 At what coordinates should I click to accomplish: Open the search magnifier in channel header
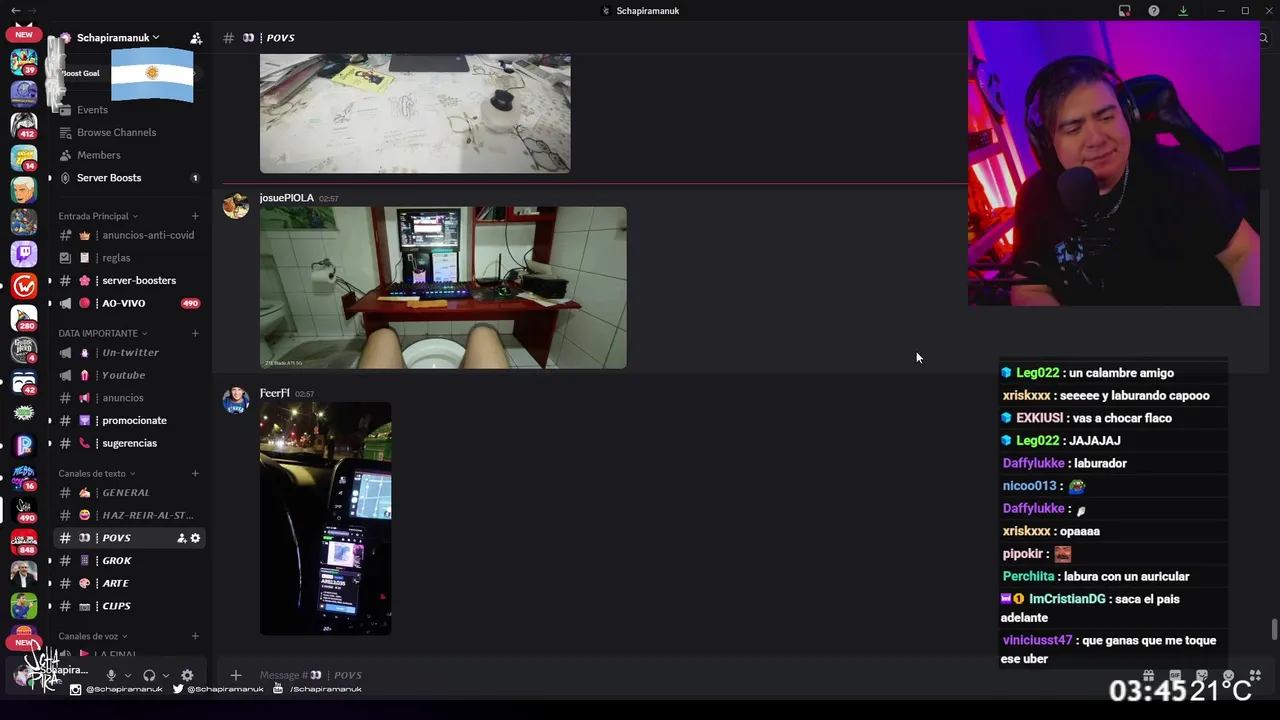tap(1263, 38)
